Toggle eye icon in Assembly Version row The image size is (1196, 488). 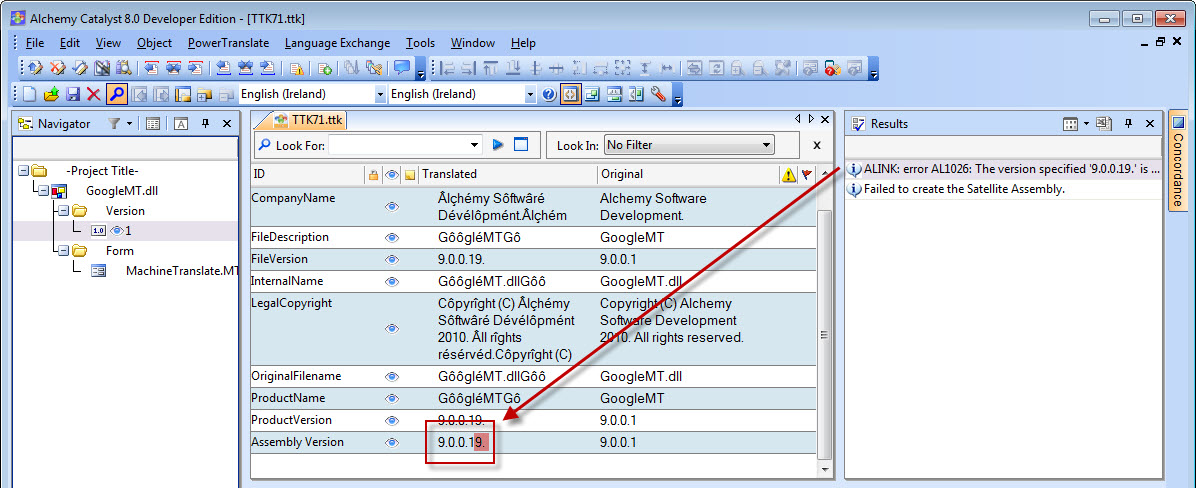pos(392,442)
